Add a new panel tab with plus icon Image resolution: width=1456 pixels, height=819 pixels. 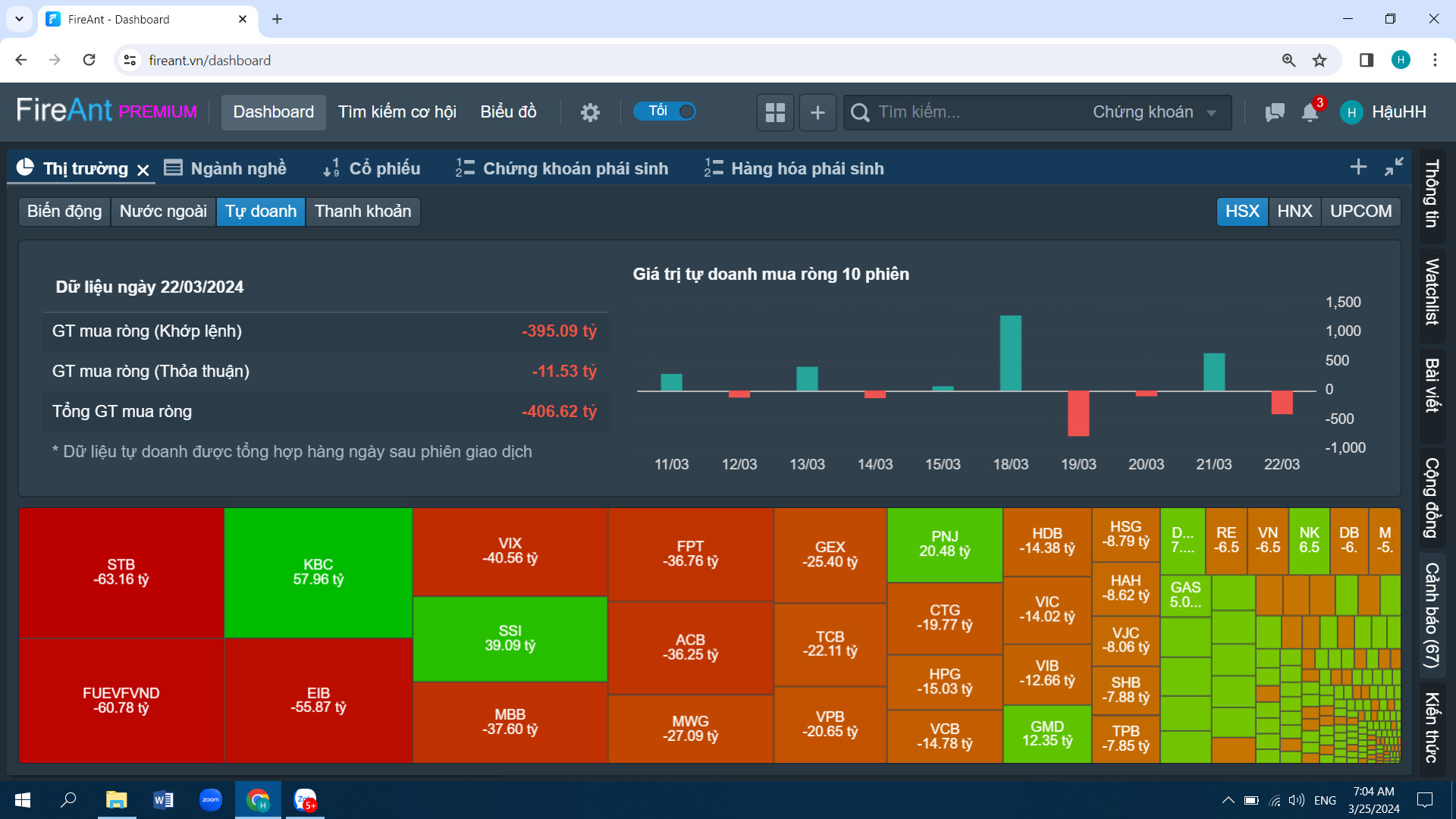click(1358, 167)
